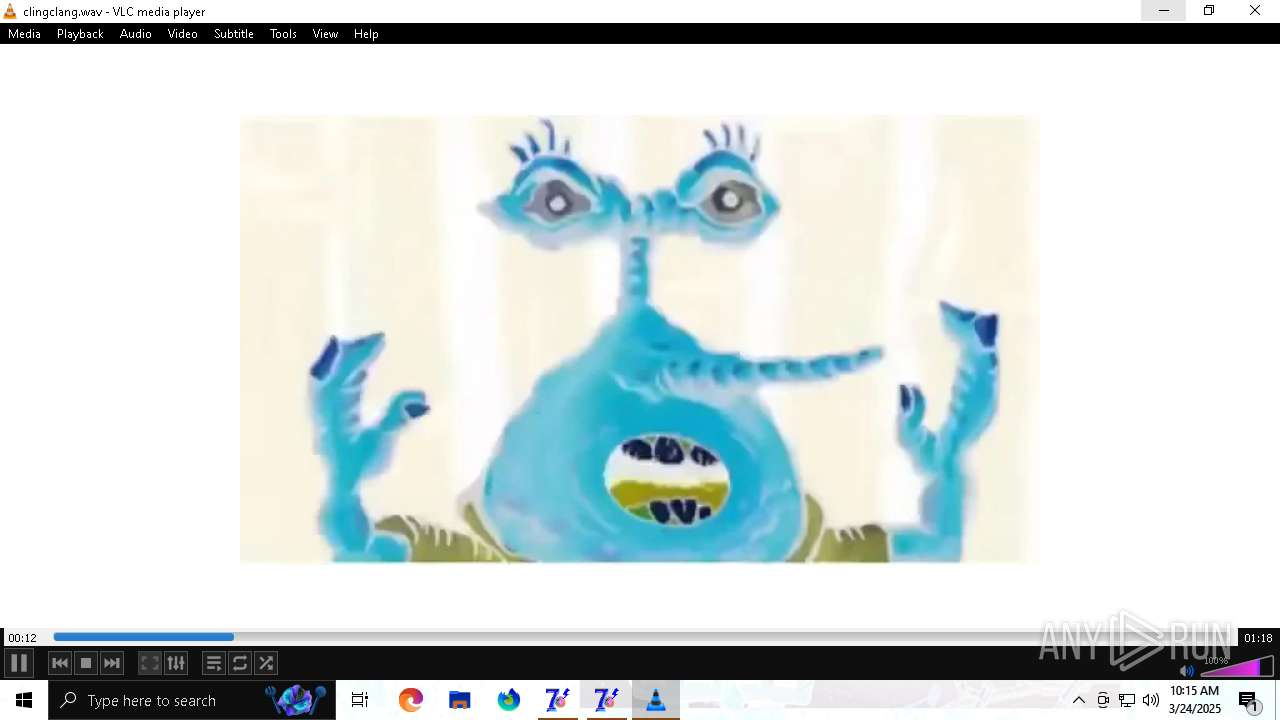Open the Video menu
Image resolution: width=1280 pixels, height=720 pixels.
tap(182, 34)
